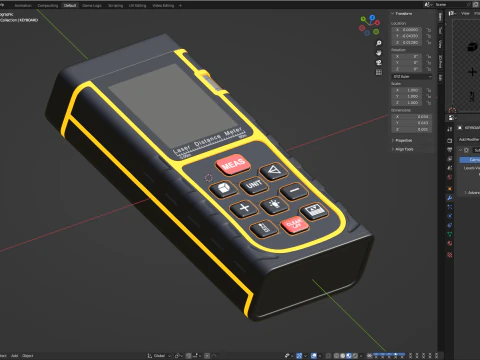Open the Object menu in viewport header

(28, 356)
